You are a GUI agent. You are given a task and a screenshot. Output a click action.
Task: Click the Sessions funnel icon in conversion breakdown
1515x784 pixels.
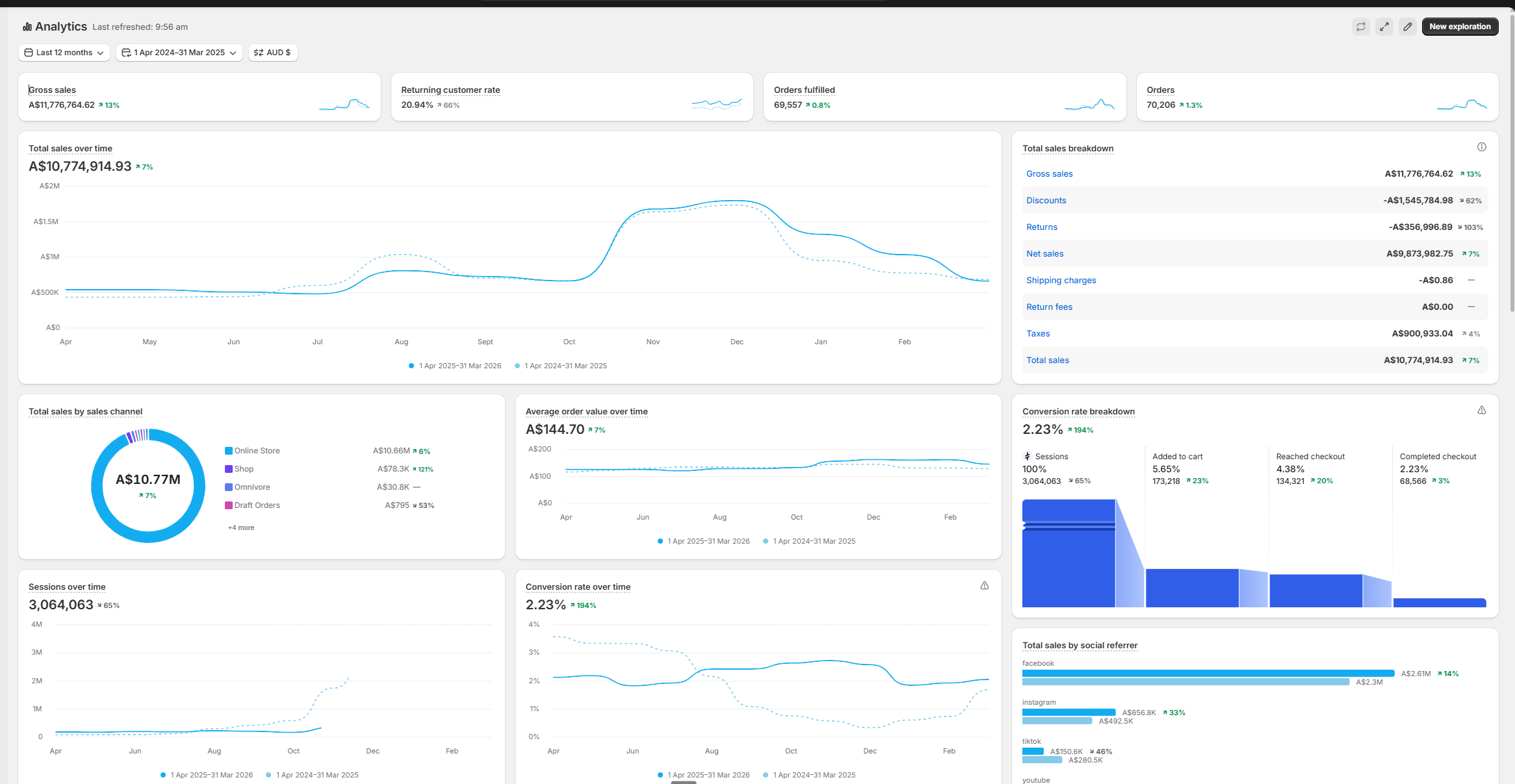click(x=1028, y=456)
